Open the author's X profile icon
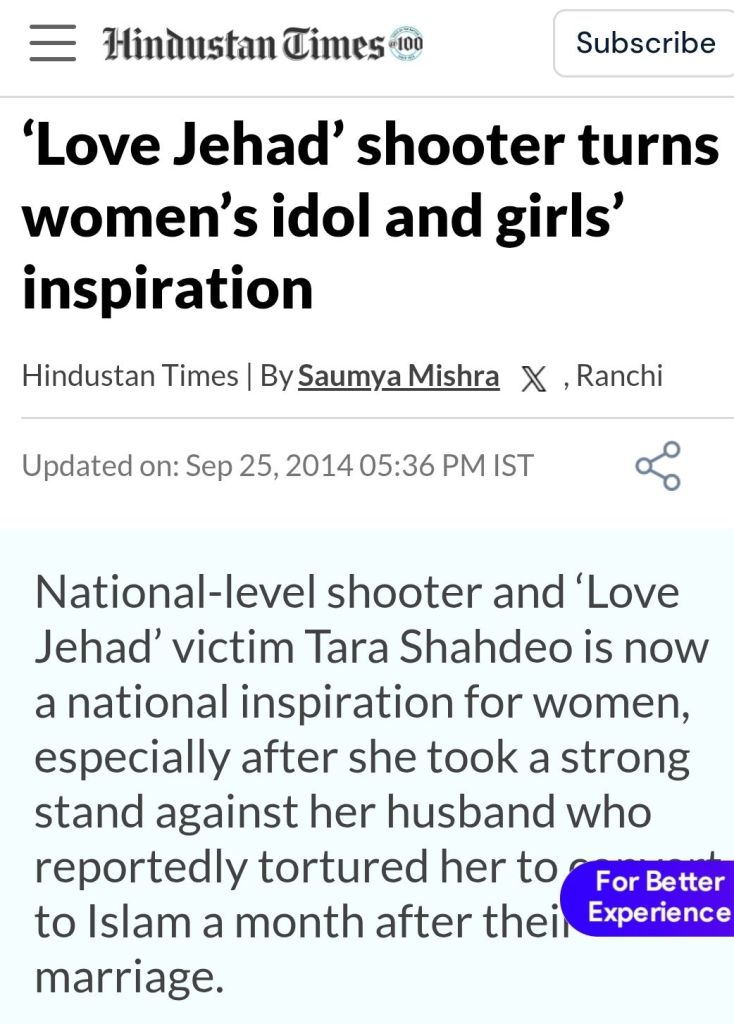The width and height of the screenshot is (734, 1024). [x=534, y=377]
